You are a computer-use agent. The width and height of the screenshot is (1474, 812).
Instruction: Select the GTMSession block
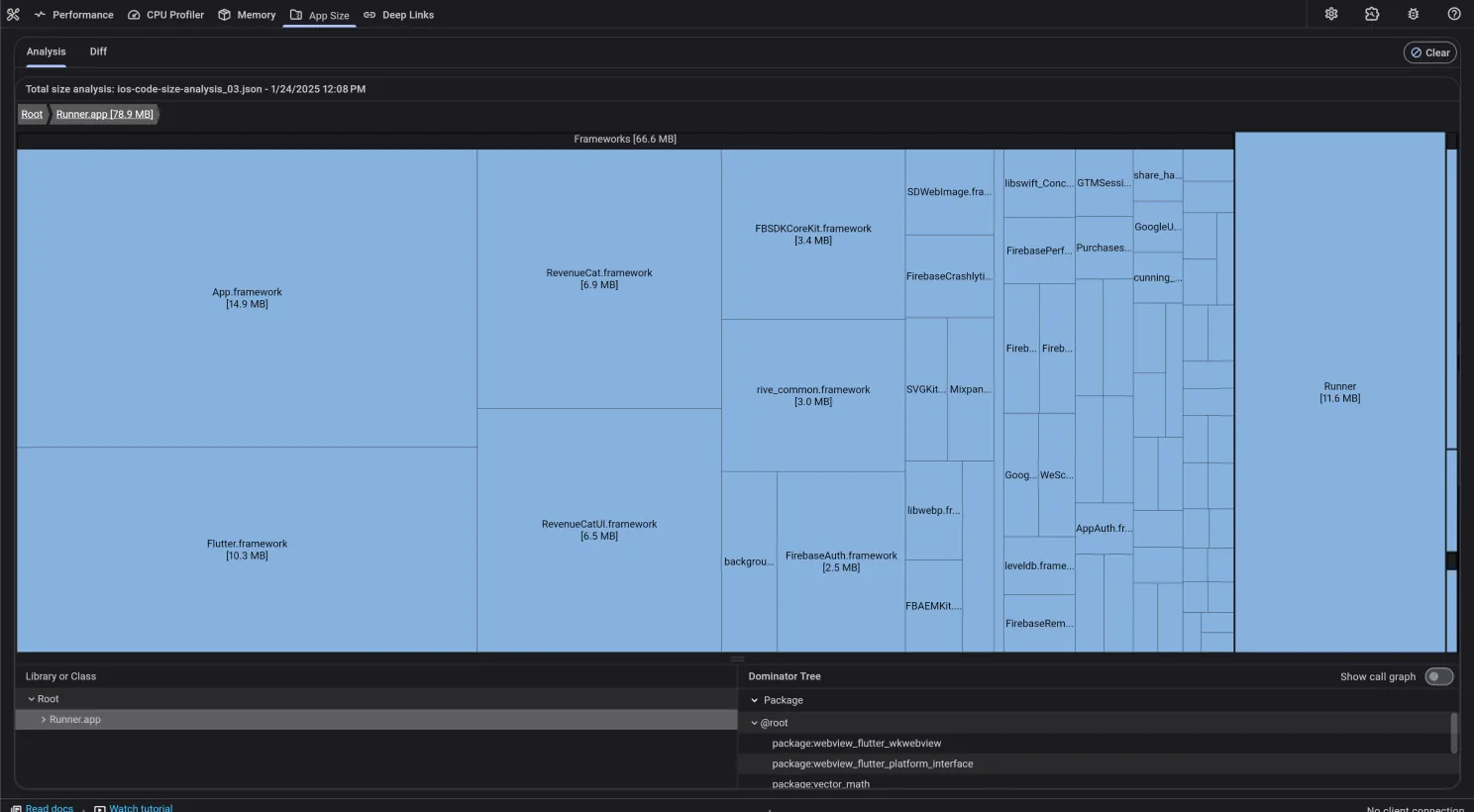tap(1104, 183)
